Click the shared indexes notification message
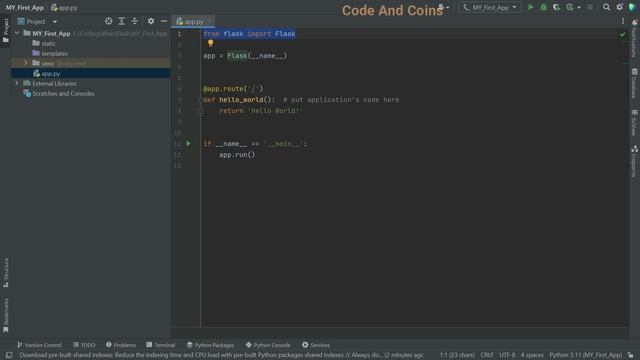Screen dimensions: 640x360 click(x=221, y=355)
